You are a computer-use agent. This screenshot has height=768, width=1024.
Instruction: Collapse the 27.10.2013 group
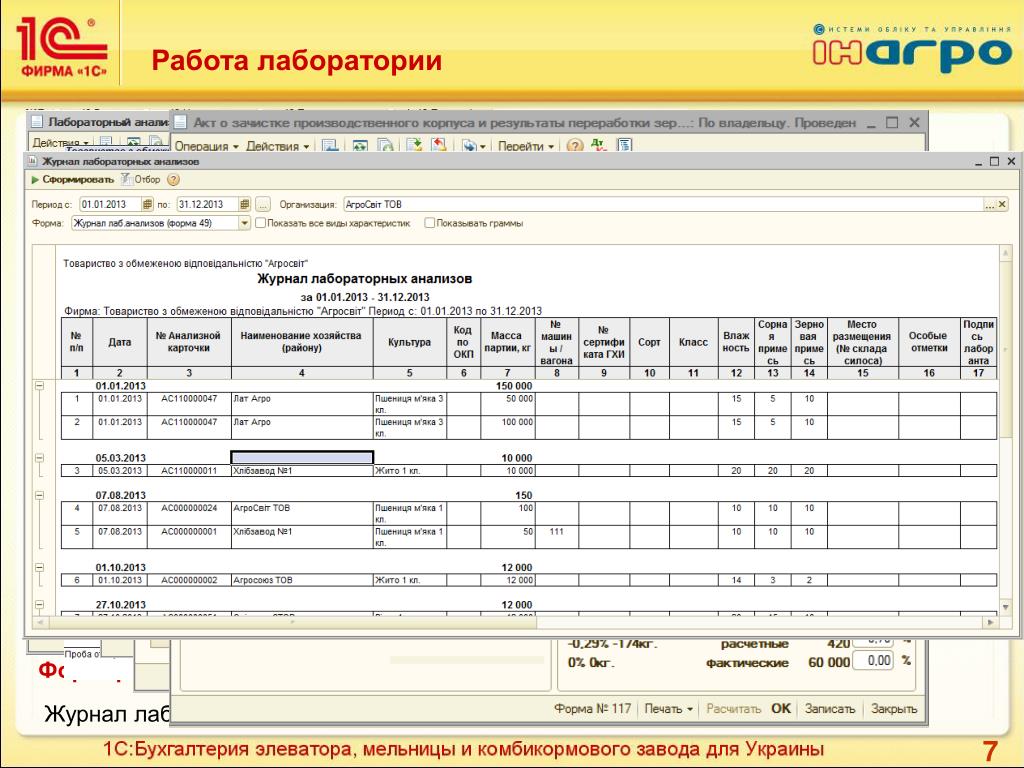coord(40,605)
